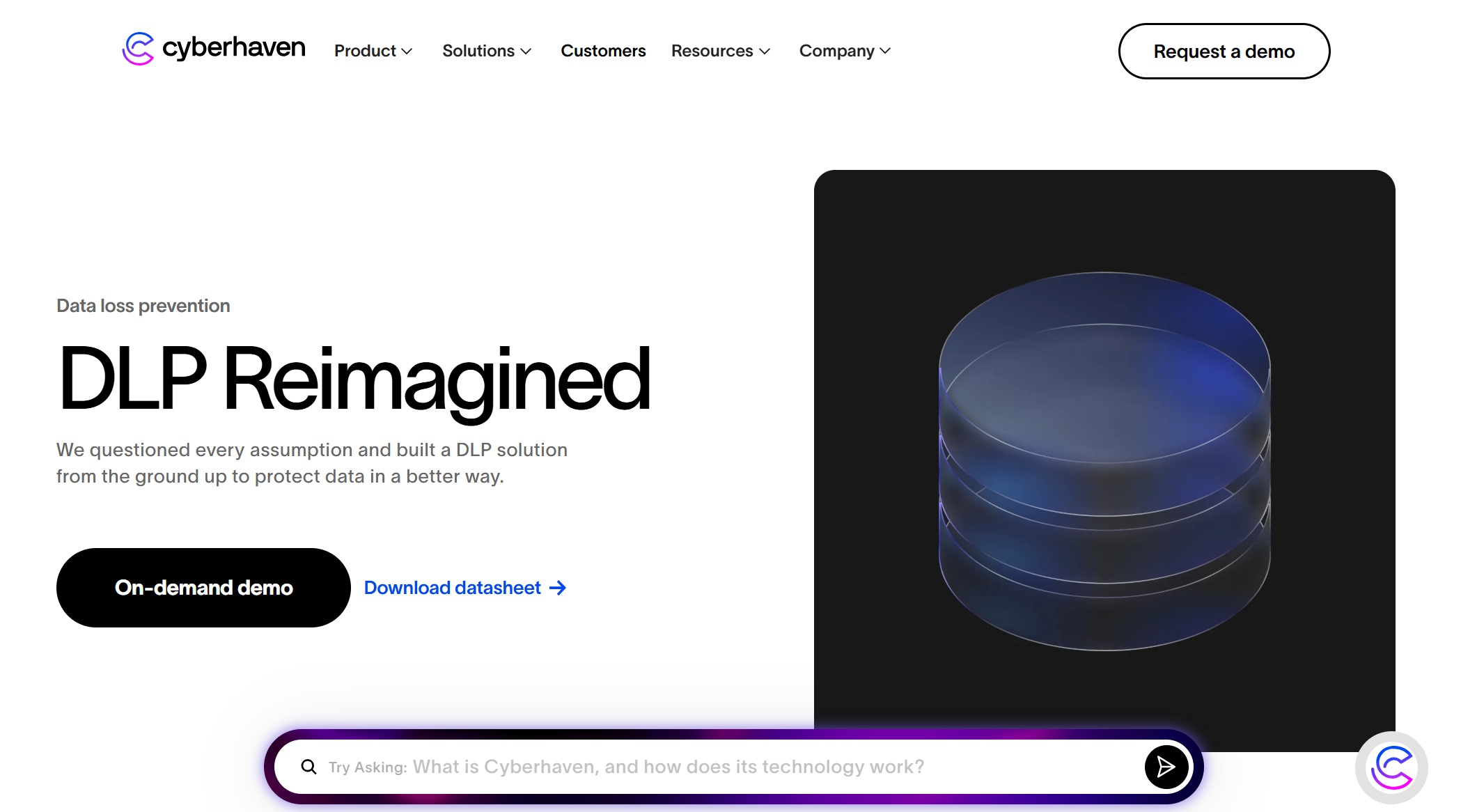1461x812 pixels.
Task: Open the Product menu label
Action: (x=365, y=51)
